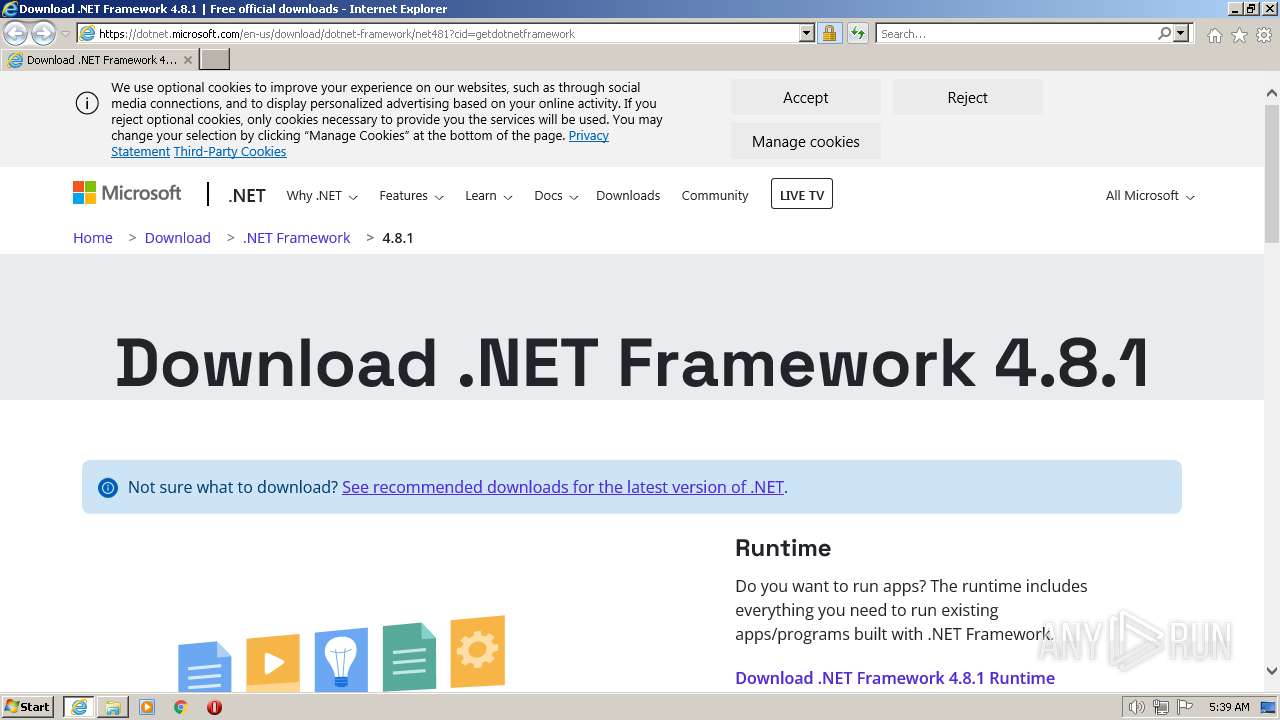The width and height of the screenshot is (1280, 720).
Task: Open the security lock icon in address bar
Action: pos(829,34)
